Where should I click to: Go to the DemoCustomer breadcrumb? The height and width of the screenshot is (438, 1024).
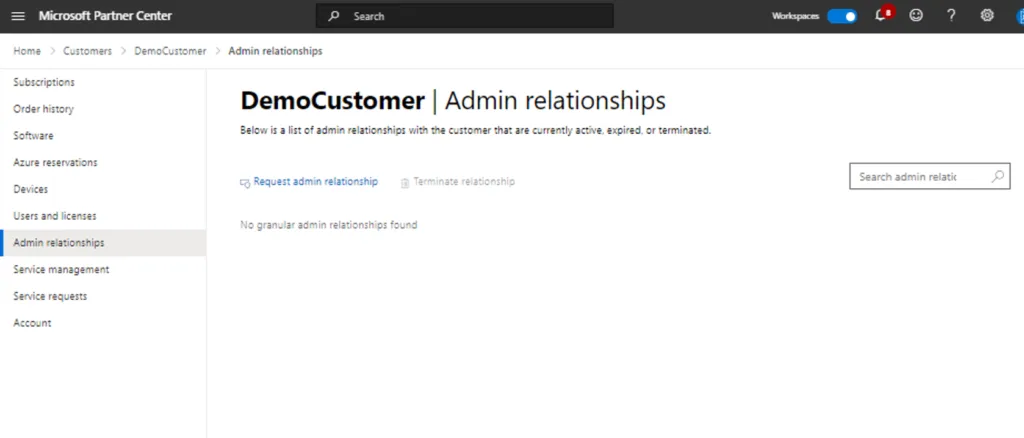coord(170,51)
